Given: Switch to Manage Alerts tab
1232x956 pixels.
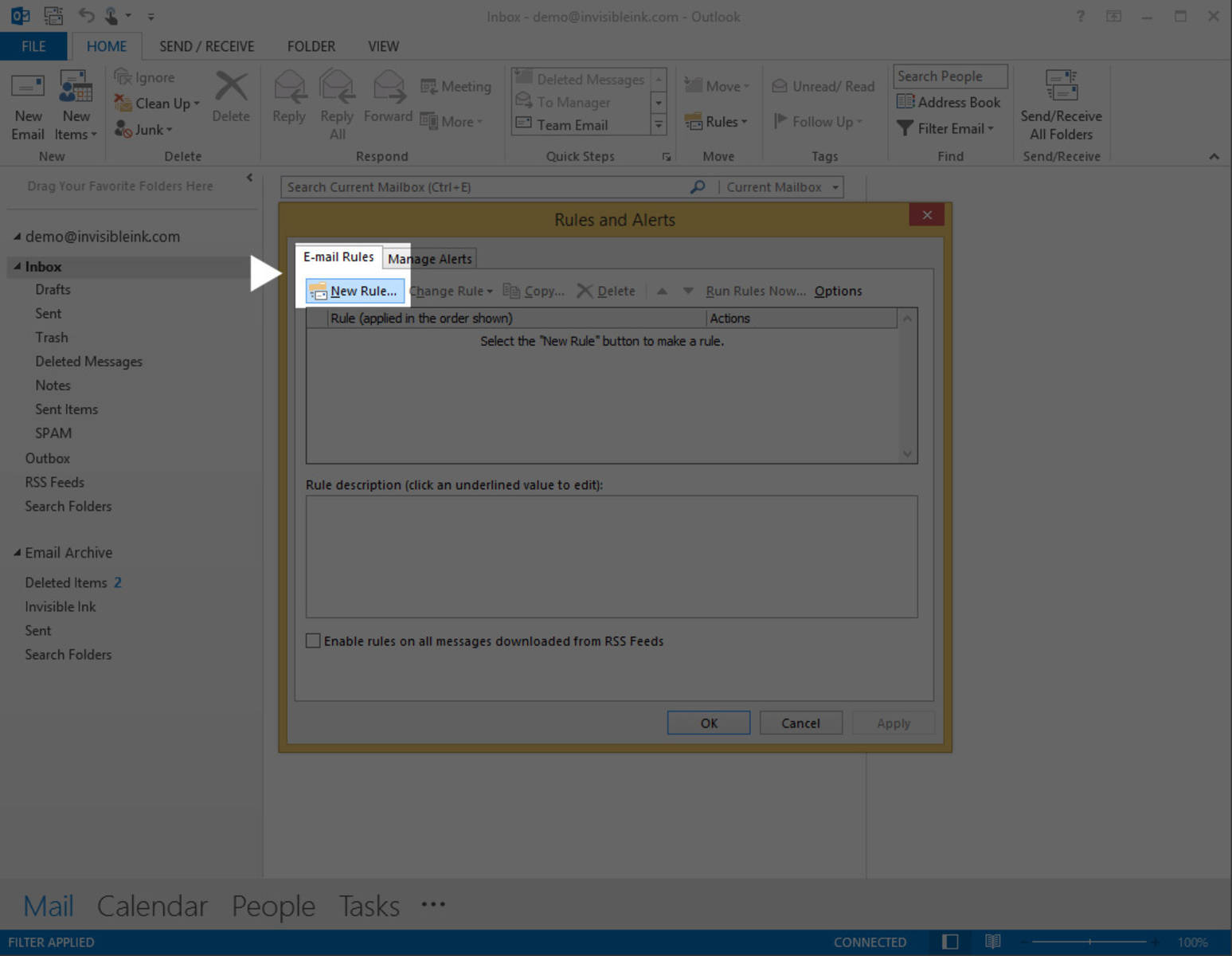Looking at the screenshot, I should 430,259.
